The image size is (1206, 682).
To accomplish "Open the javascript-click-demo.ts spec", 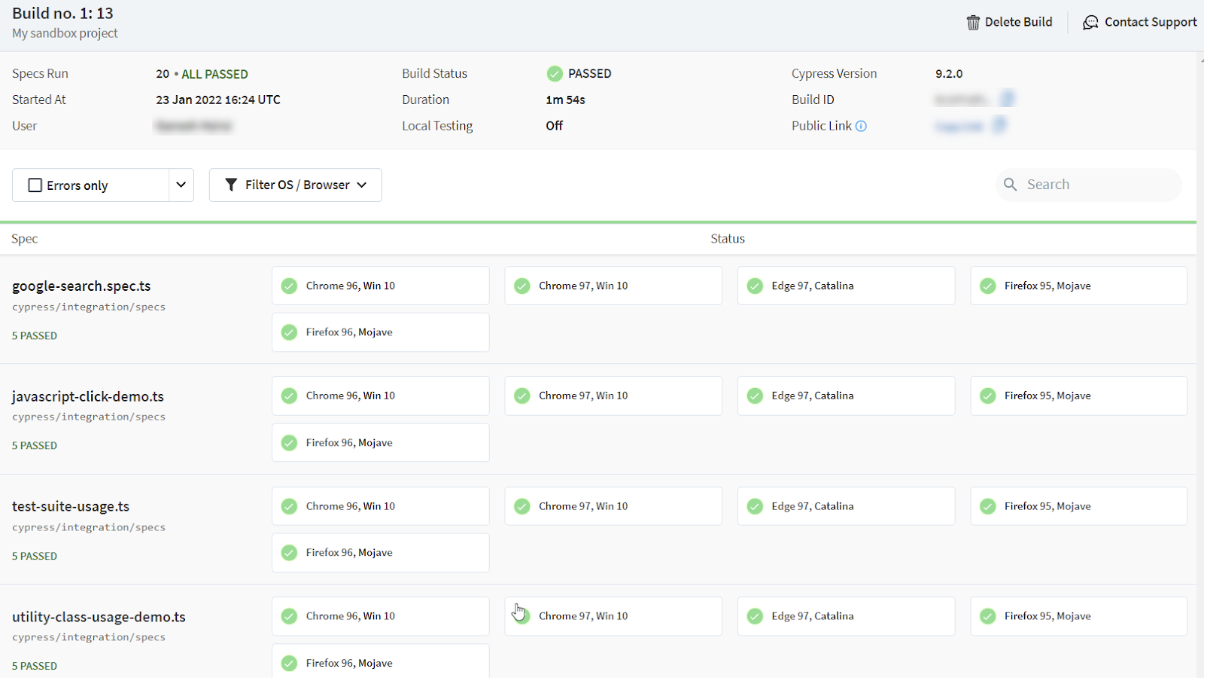I will point(88,396).
